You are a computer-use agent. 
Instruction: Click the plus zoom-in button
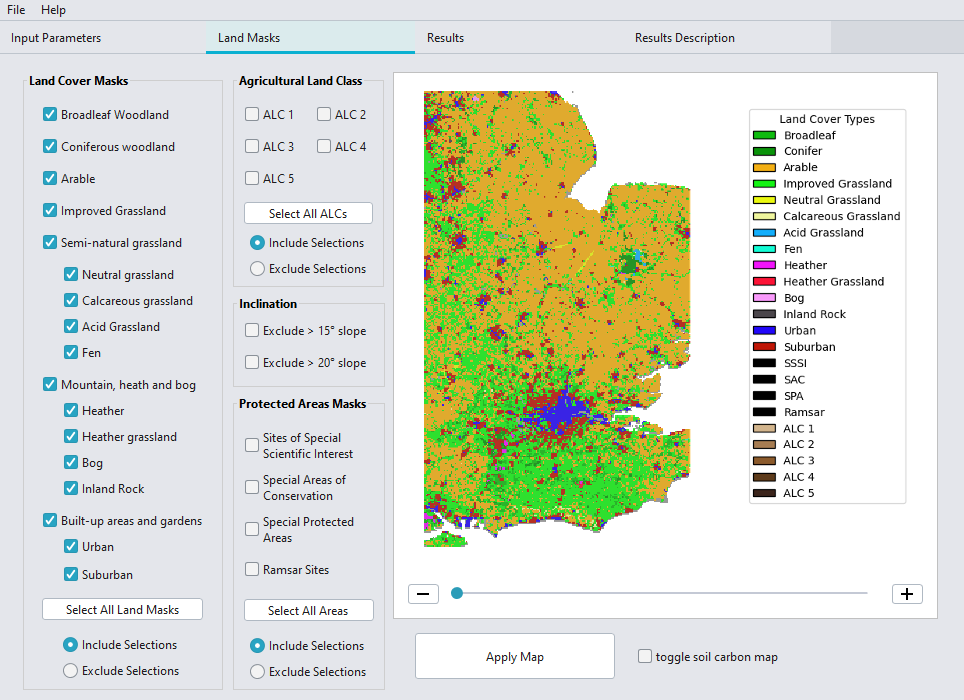coord(906,594)
